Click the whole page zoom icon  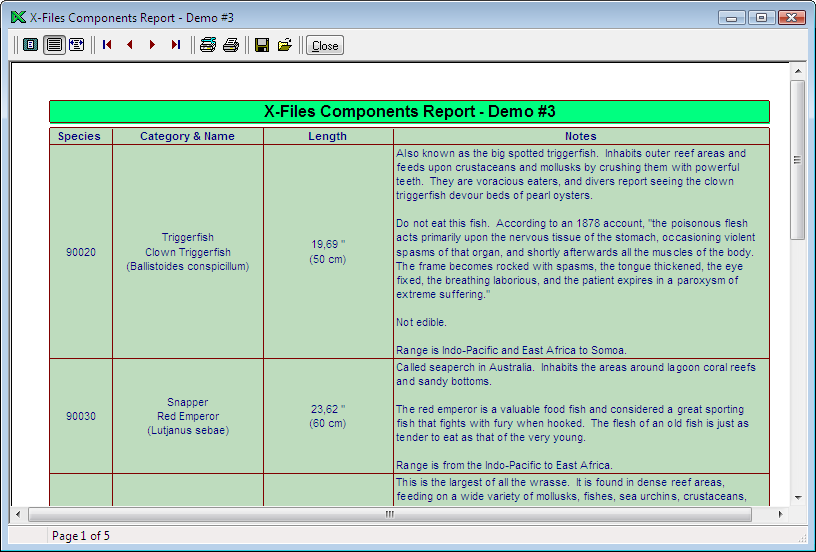31,45
